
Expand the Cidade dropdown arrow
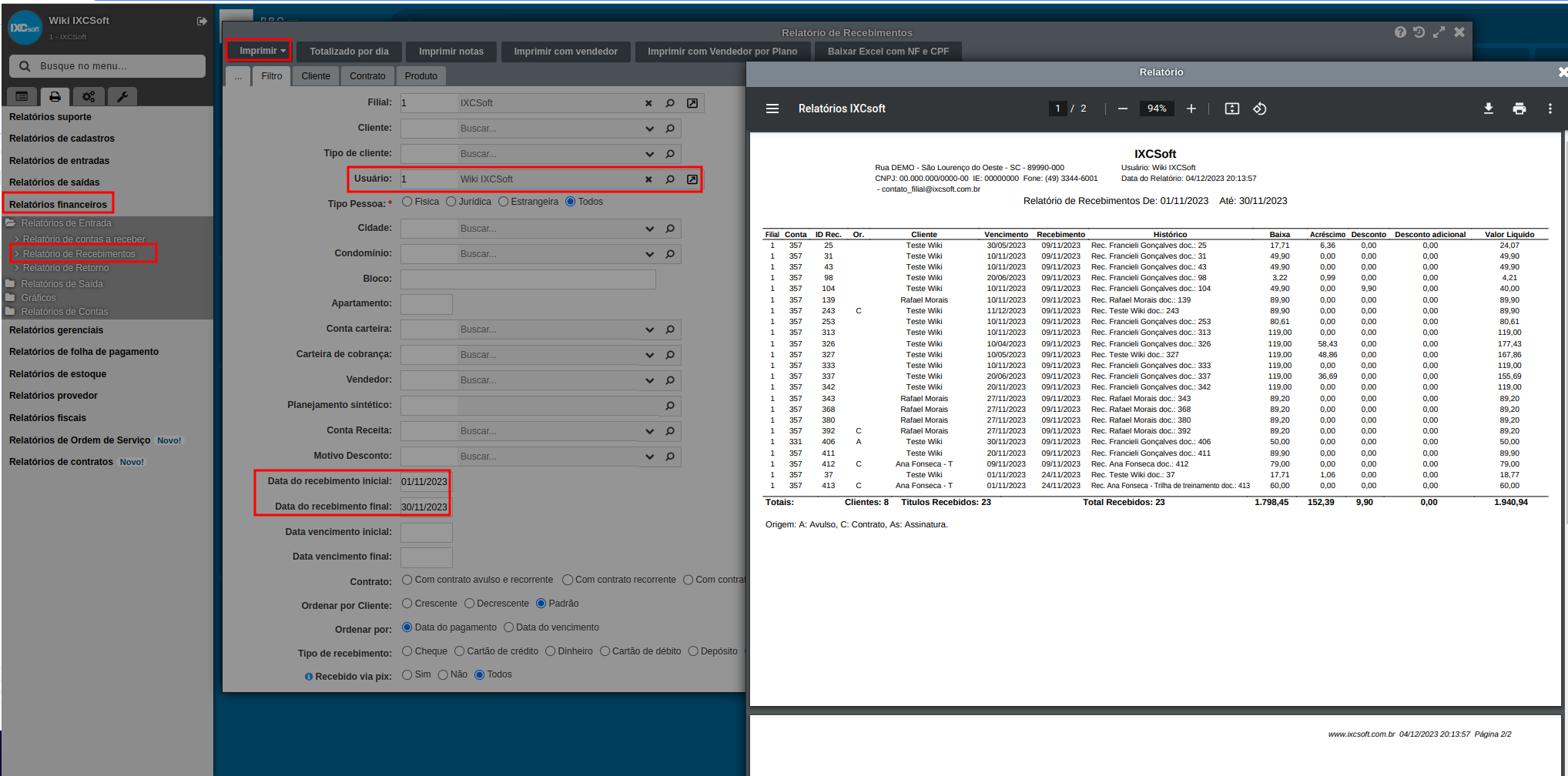[x=649, y=229]
